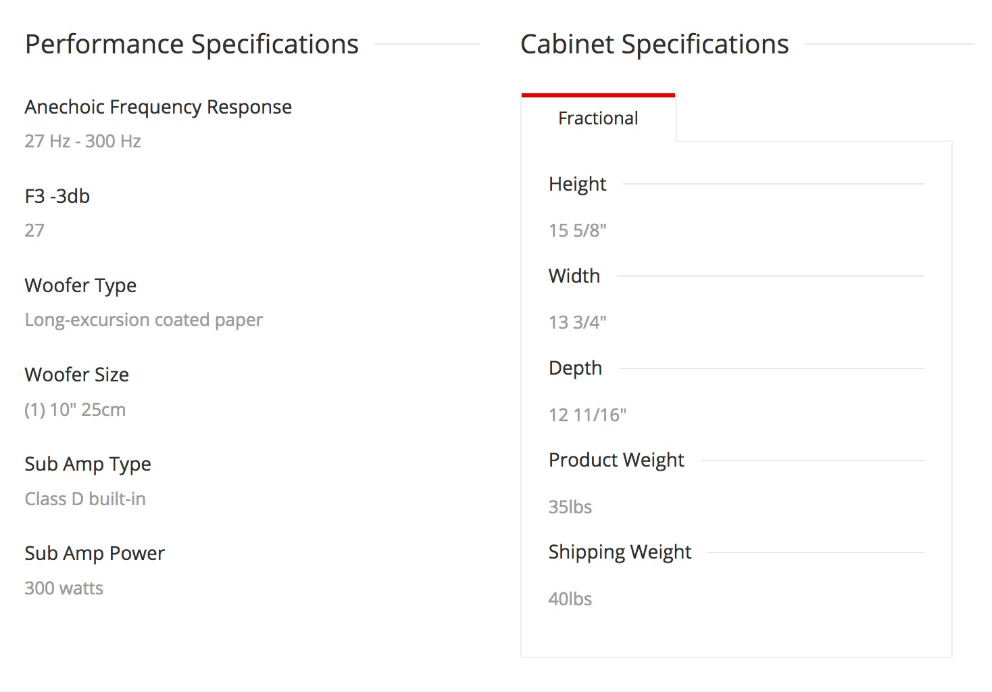
Task: Click the F3 -3db label
Action: 57,196
